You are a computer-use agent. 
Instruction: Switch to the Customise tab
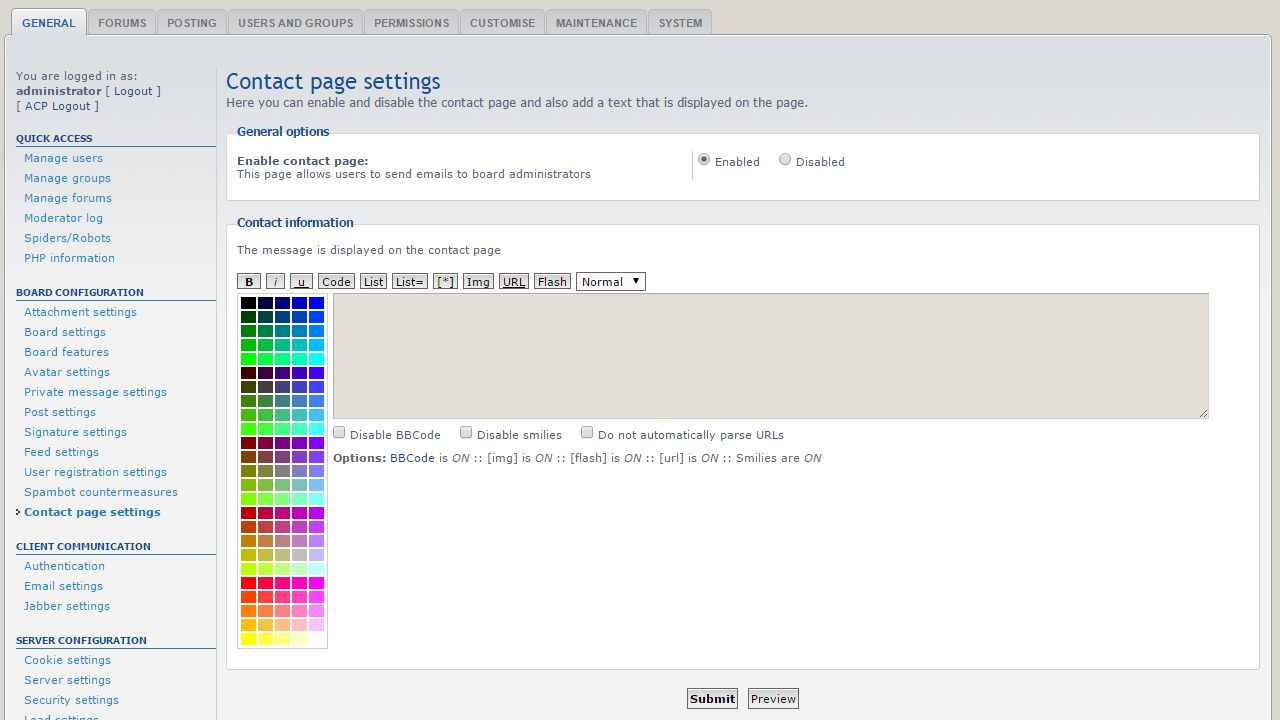(x=502, y=23)
